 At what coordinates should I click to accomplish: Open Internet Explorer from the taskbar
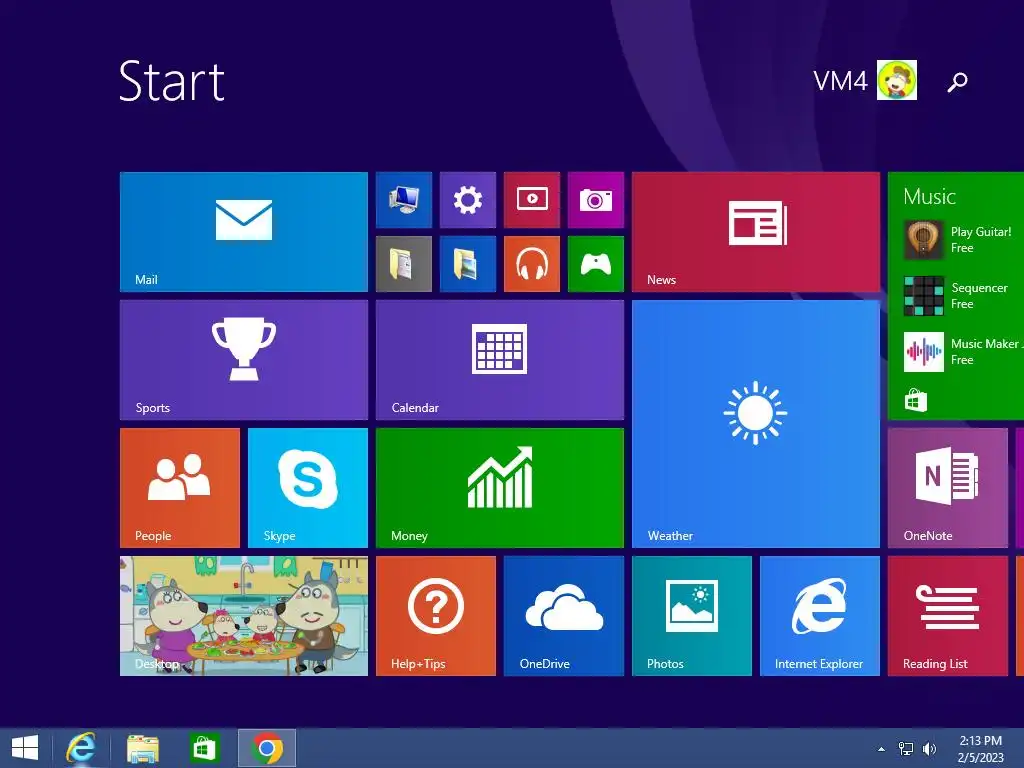(81, 748)
